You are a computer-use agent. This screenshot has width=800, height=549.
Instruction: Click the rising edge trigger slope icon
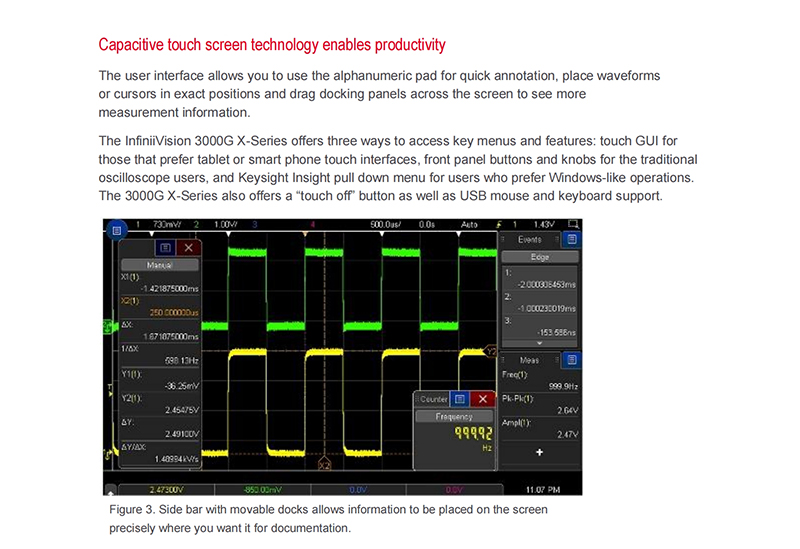(x=499, y=224)
